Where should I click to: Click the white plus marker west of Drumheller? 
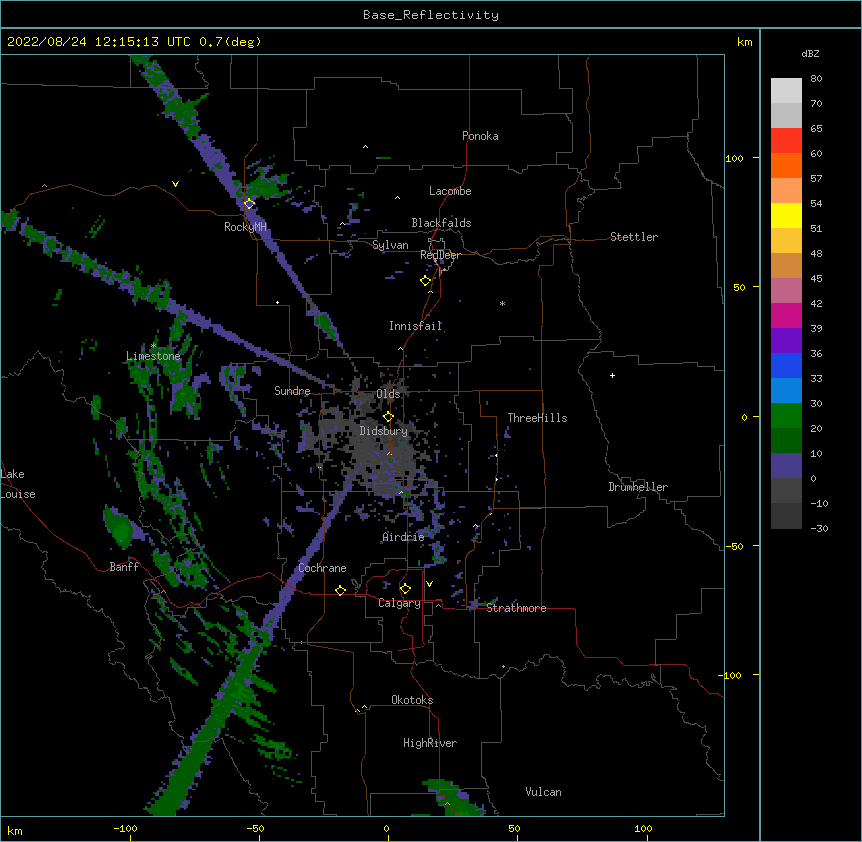612,375
